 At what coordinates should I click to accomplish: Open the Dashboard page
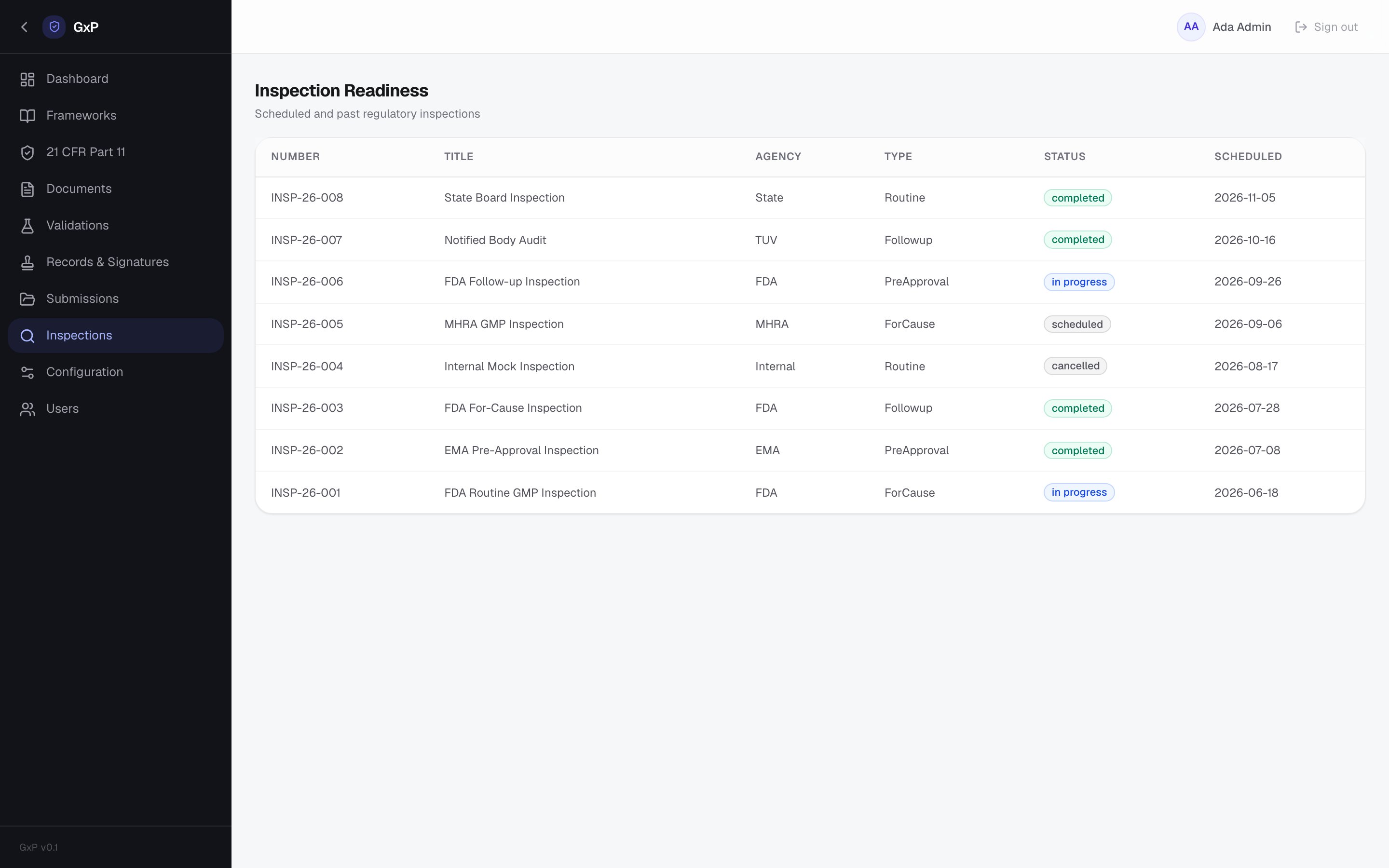point(115,79)
